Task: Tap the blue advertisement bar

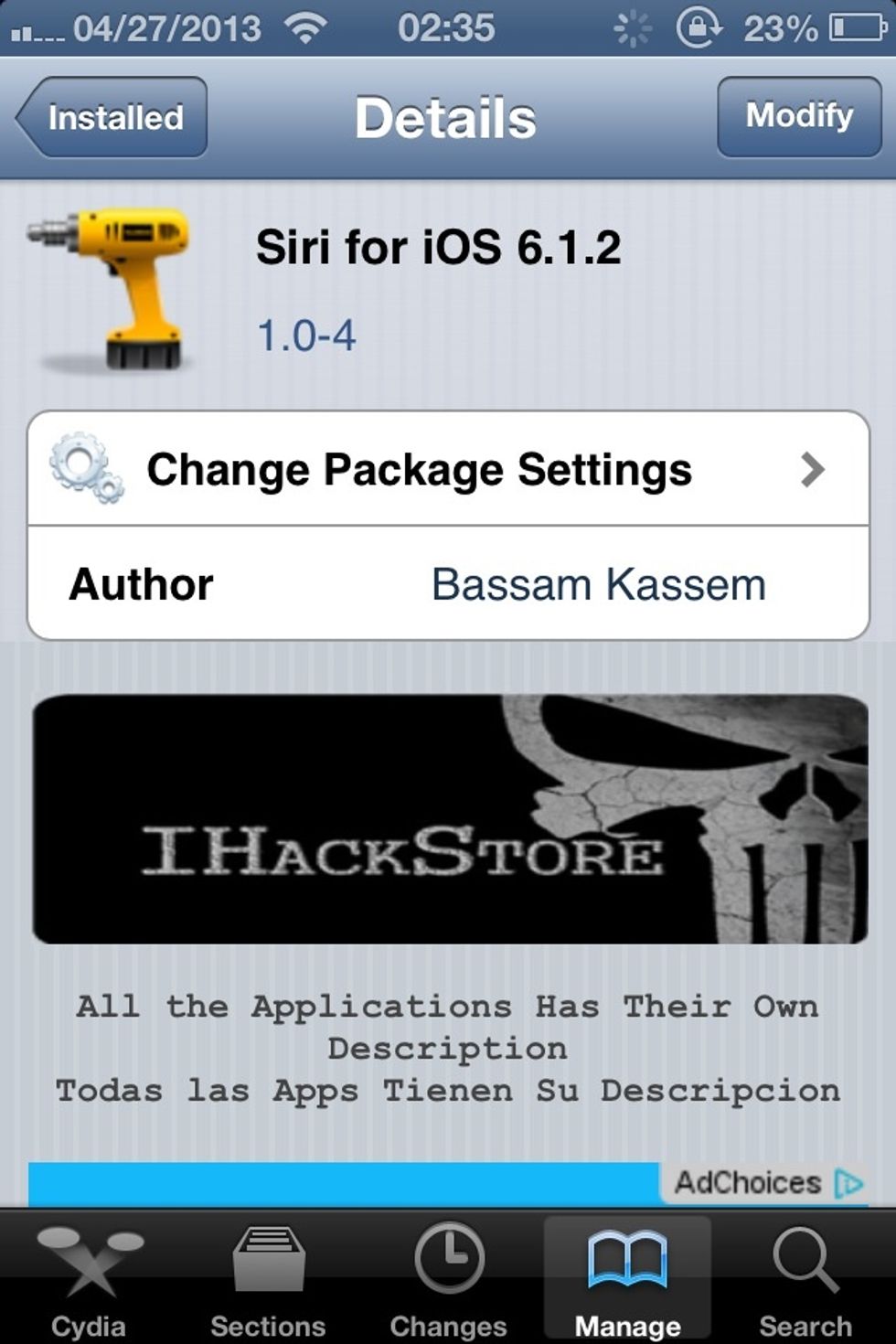Action: (x=344, y=1184)
